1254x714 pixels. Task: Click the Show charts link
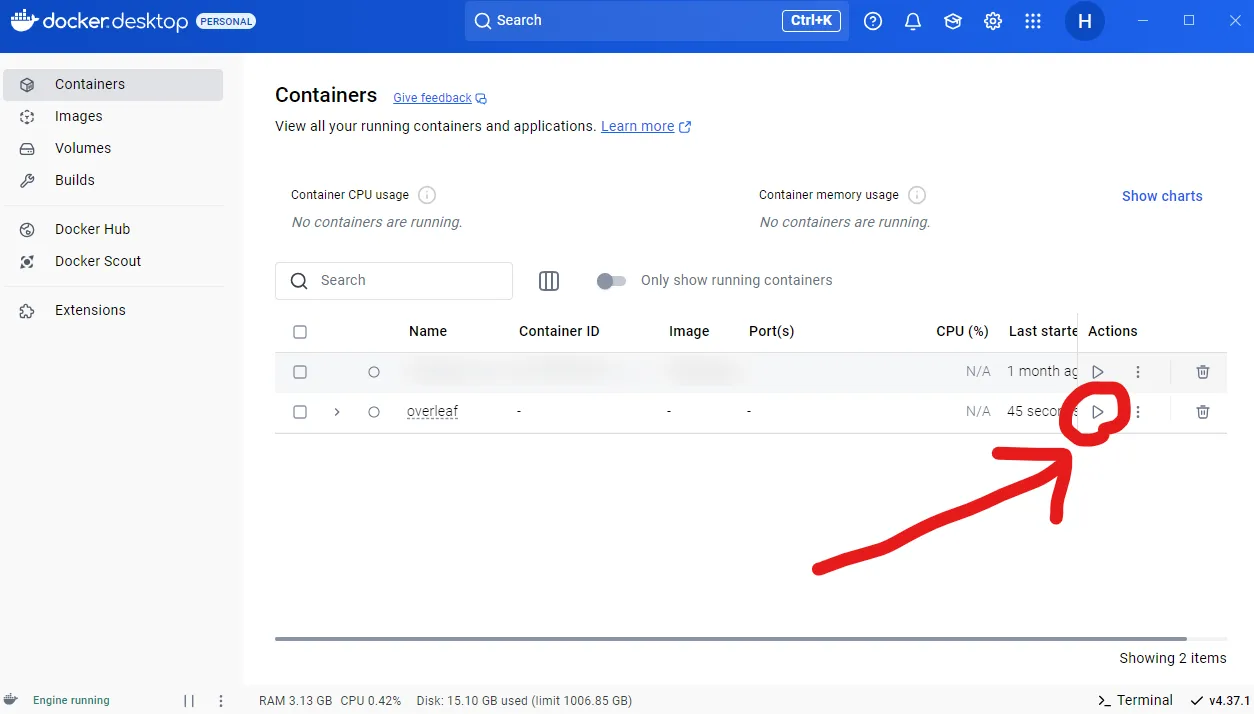(x=1162, y=196)
